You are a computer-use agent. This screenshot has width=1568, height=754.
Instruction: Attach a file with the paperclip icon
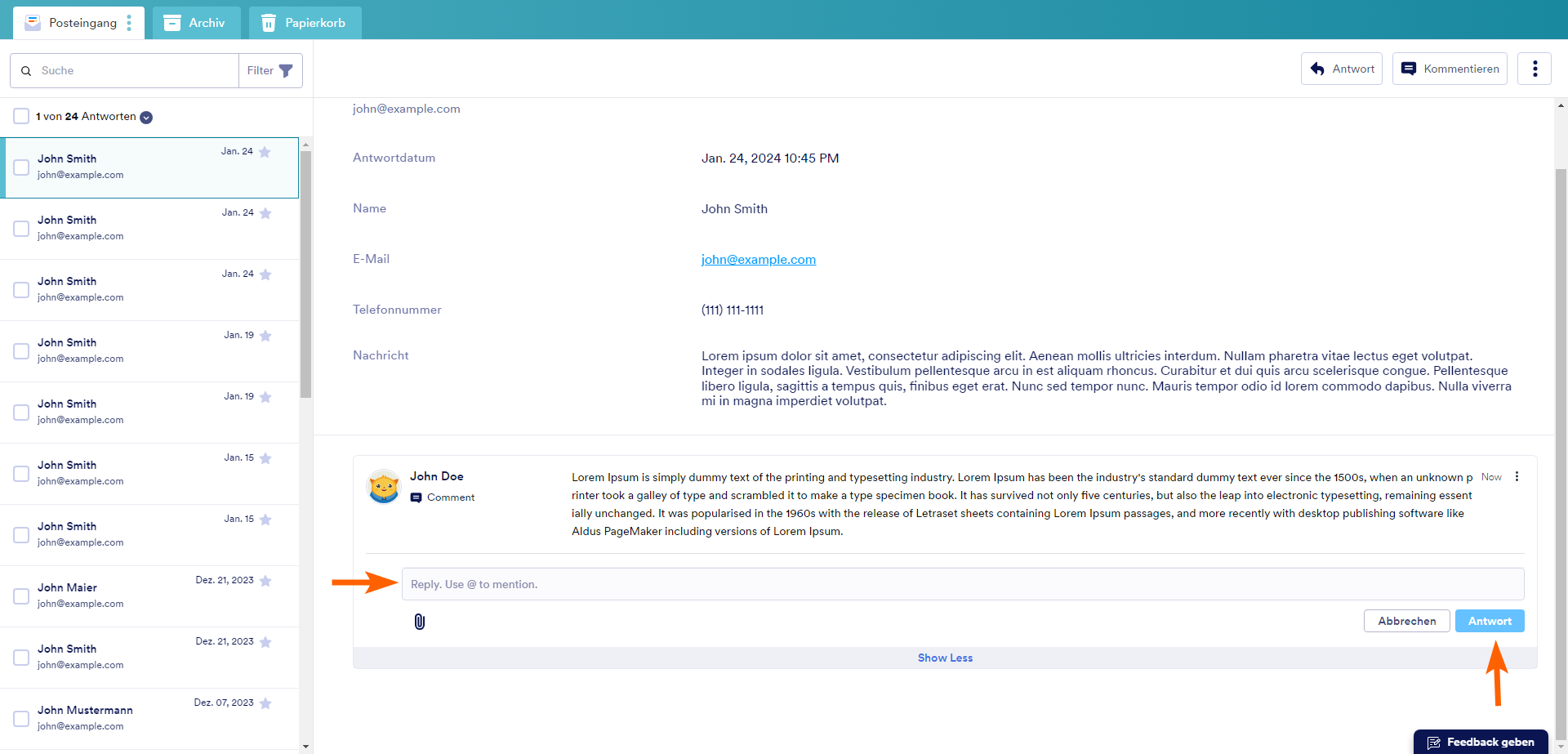(x=420, y=622)
